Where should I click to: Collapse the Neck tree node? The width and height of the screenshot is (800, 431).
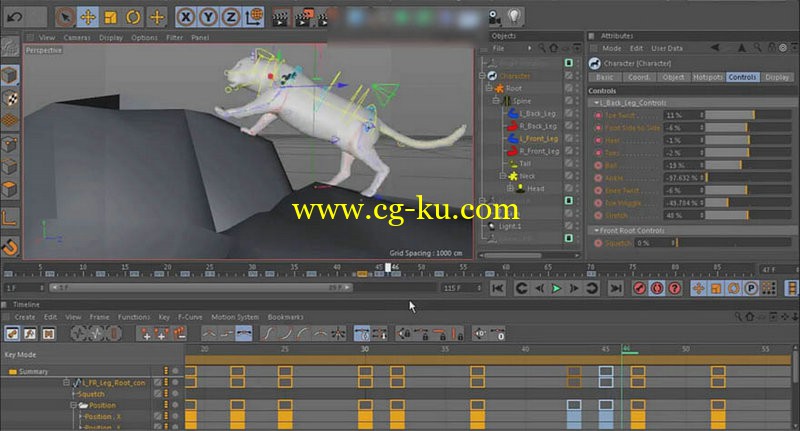tap(503, 176)
